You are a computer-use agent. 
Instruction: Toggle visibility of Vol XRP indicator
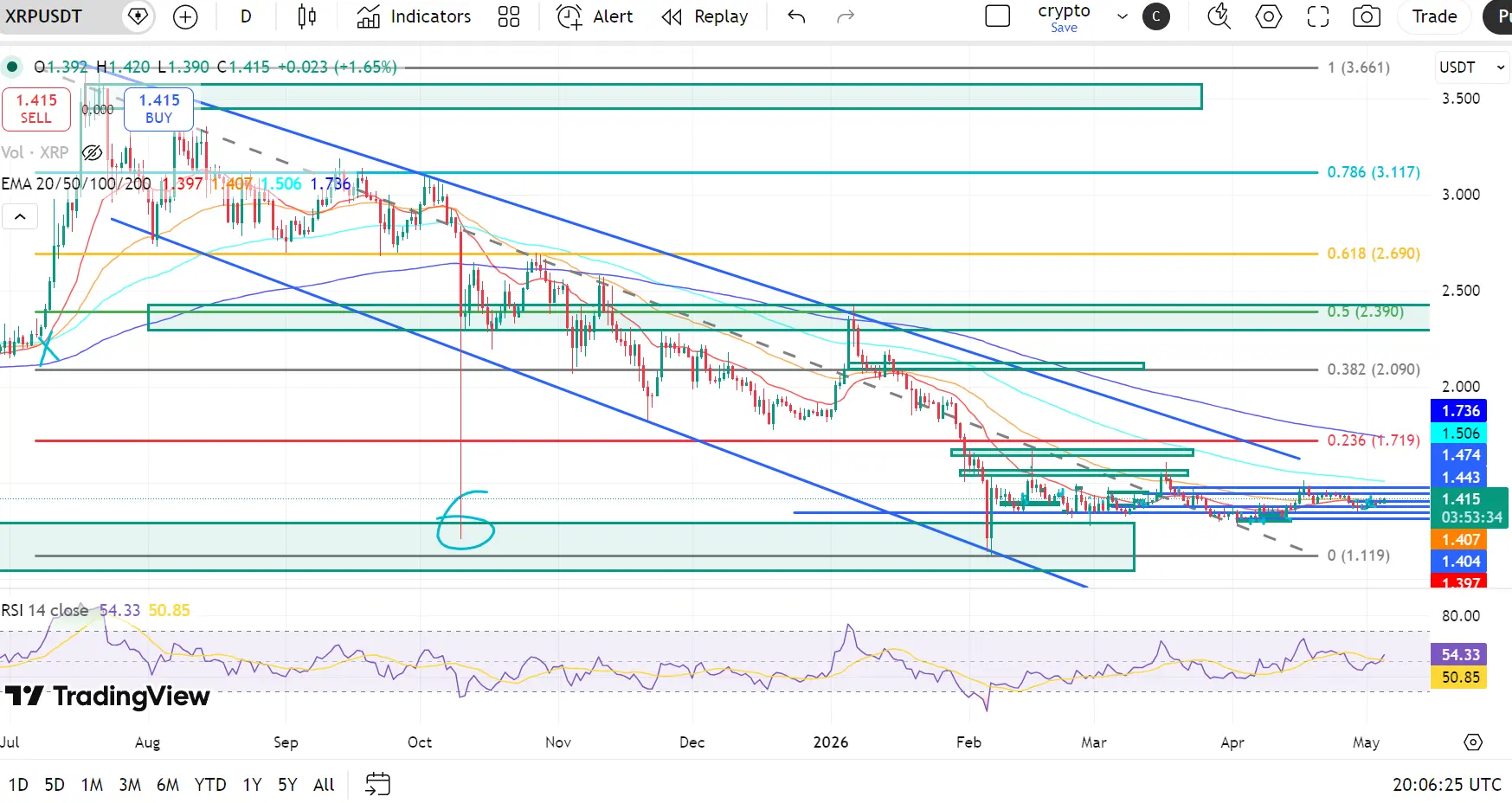92,153
